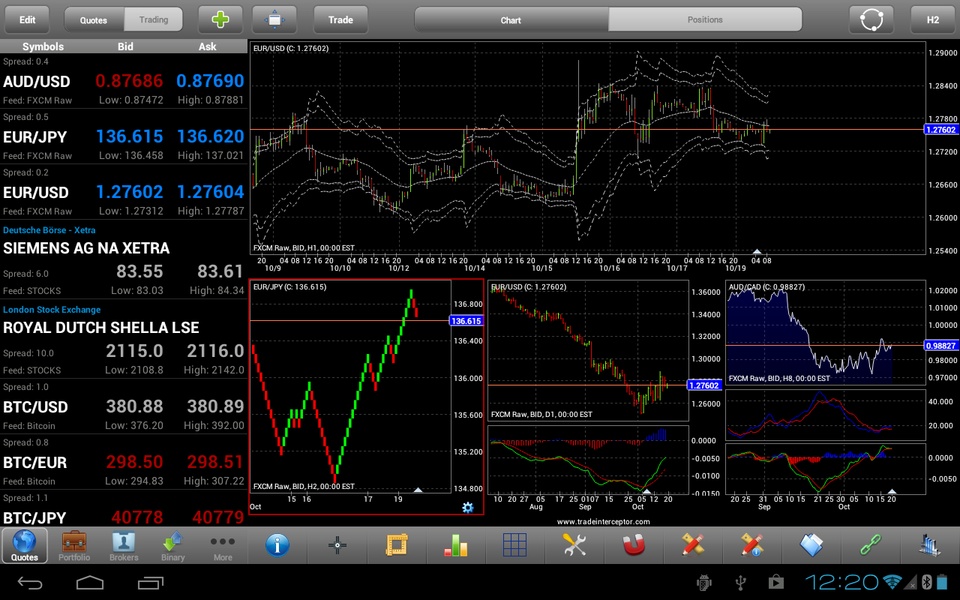Open the More bottom tab
The width and height of the screenshot is (960, 600).
(222, 546)
